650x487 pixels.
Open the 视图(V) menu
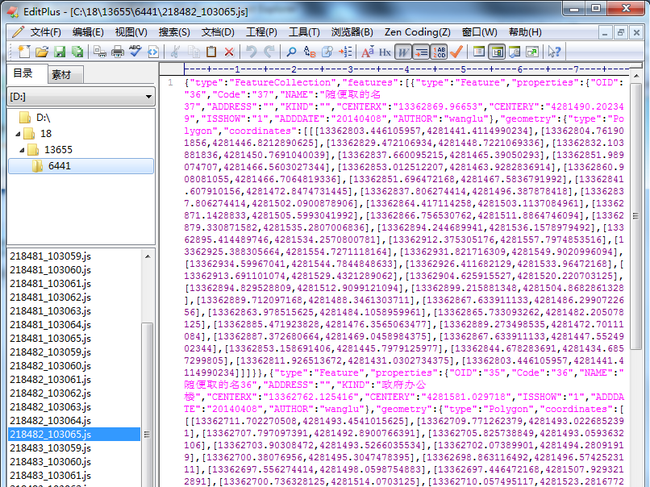click(131, 32)
